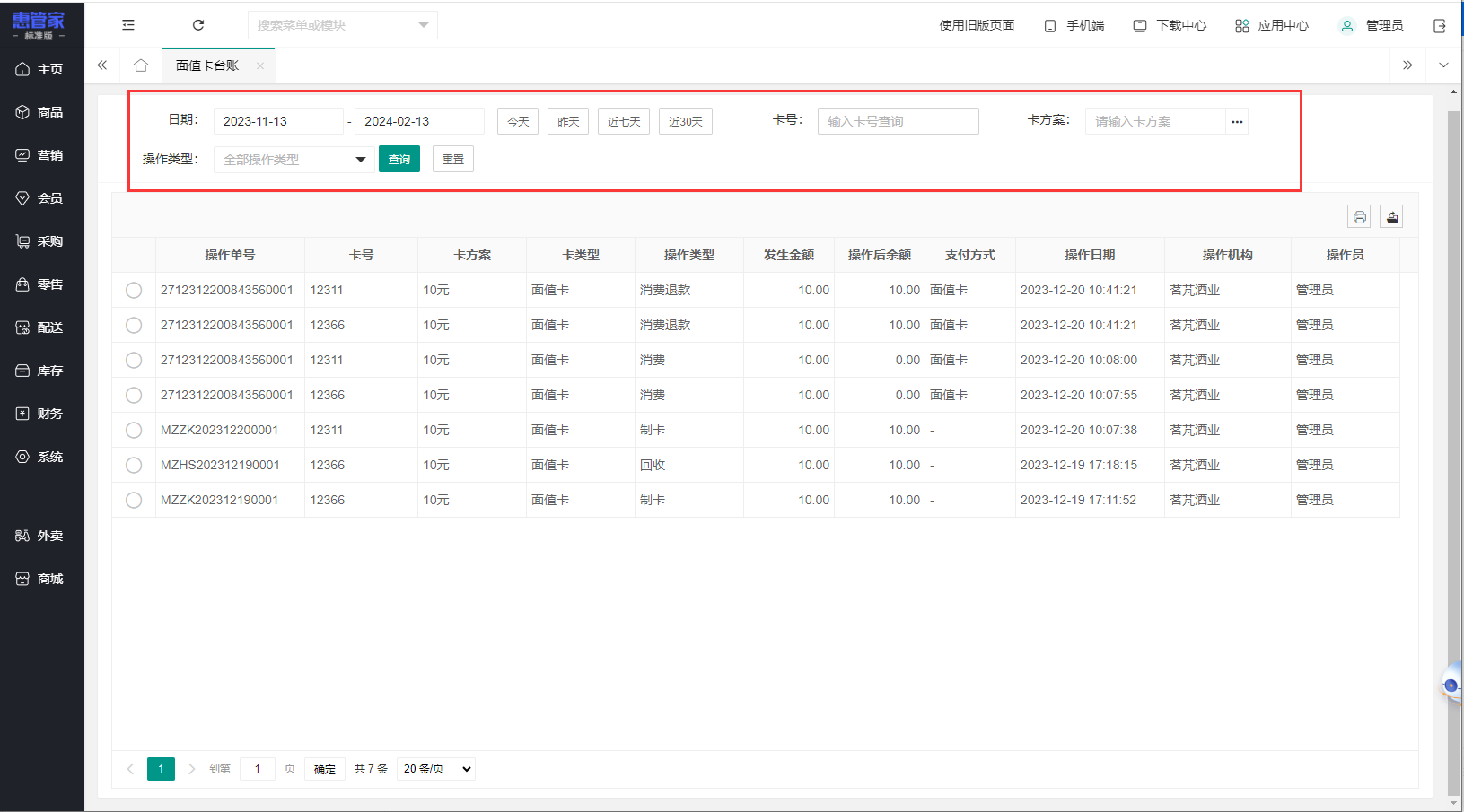
Task: Filter by 近30天 quick date
Action: pyautogui.click(x=686, y=121)
